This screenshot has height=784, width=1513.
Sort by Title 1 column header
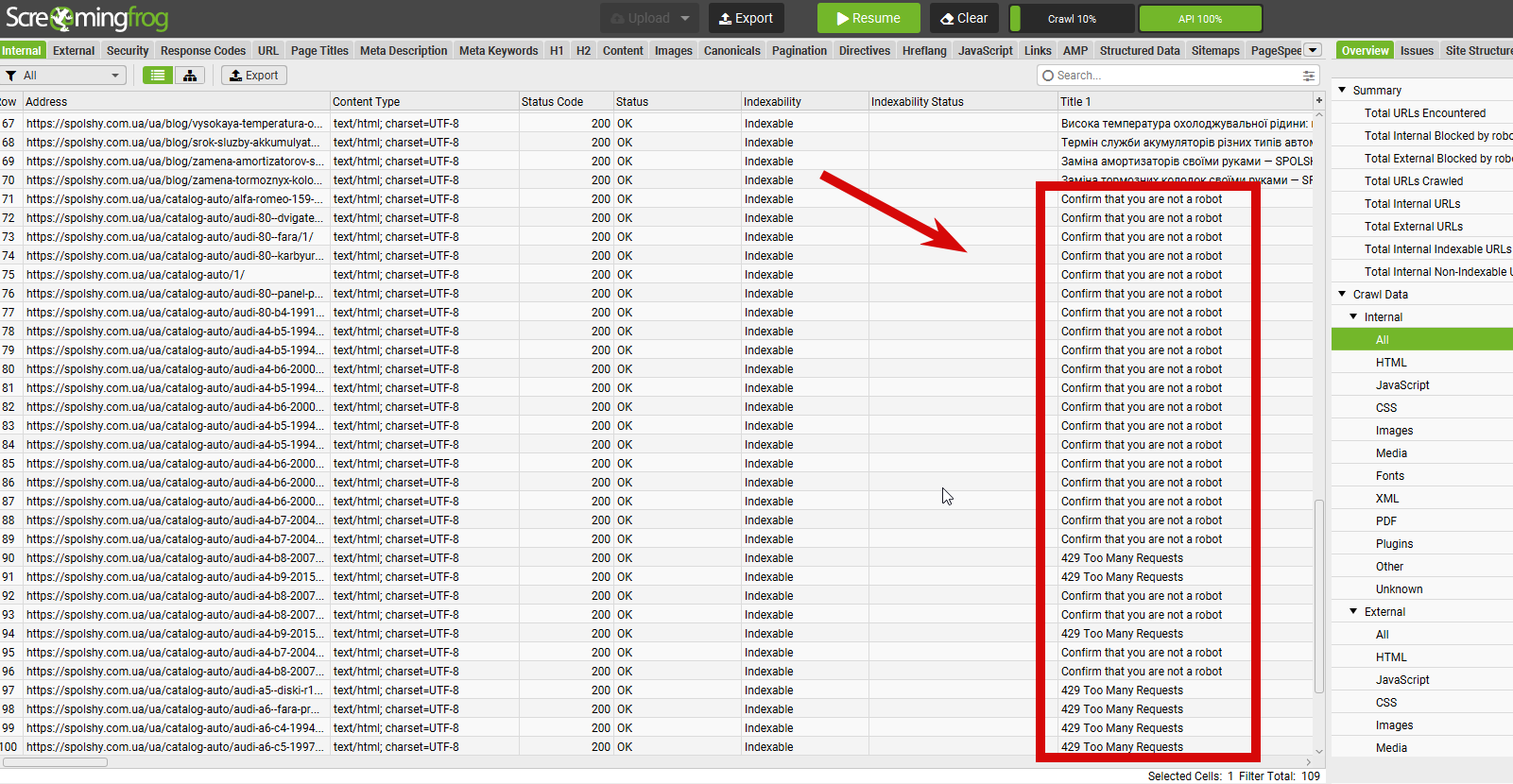(1184, 101)
